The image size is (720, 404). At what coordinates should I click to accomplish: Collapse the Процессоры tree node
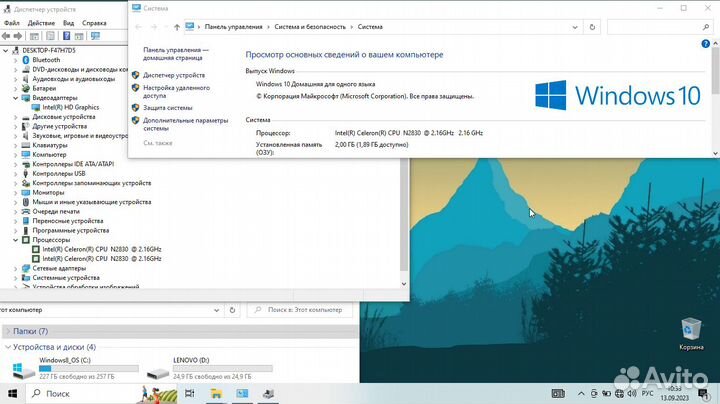[16, 240]
